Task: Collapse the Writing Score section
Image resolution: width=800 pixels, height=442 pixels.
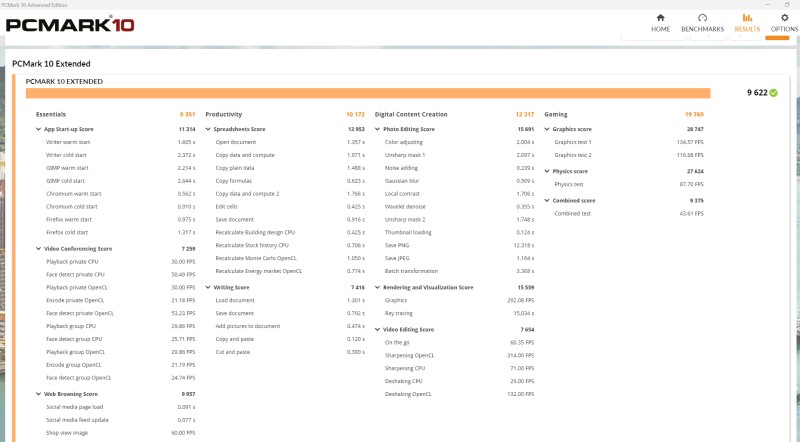Action: point(208,287)
